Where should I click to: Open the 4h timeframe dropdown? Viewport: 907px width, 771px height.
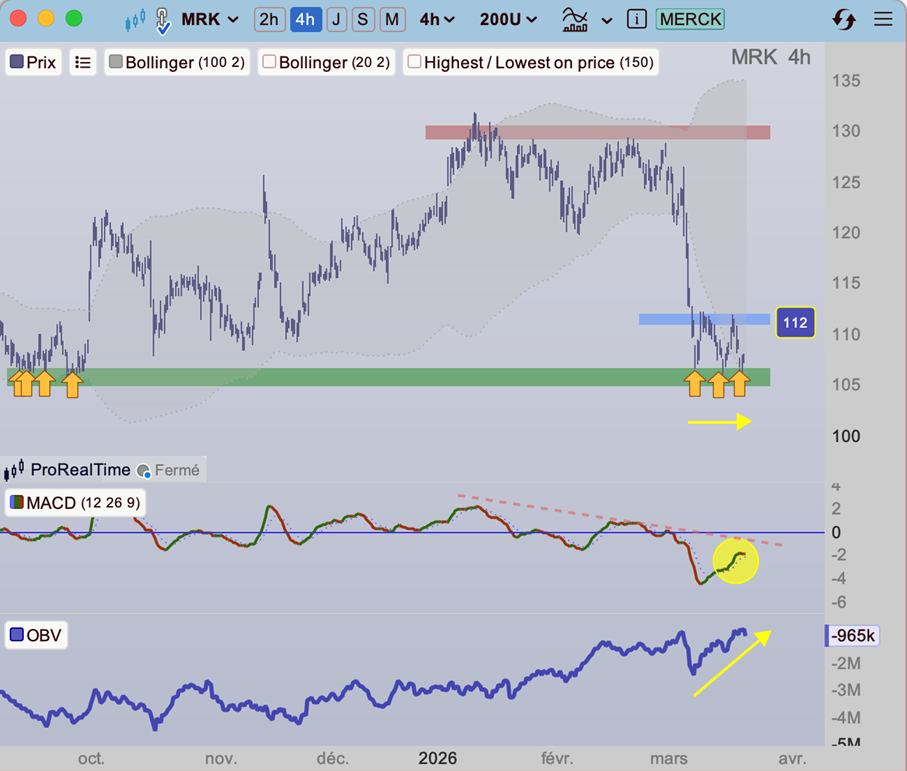(437, 20)
